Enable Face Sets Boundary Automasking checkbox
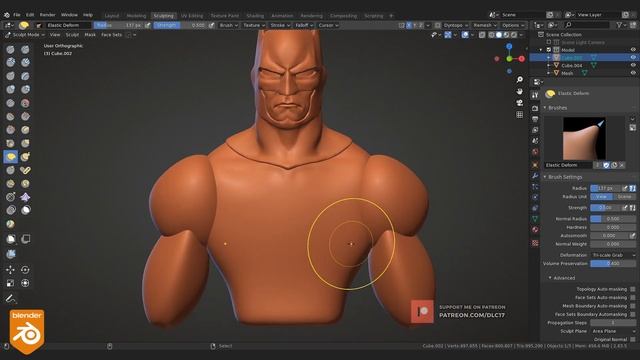Viewport: 640px width, 360px height. (x=633, y=314)
